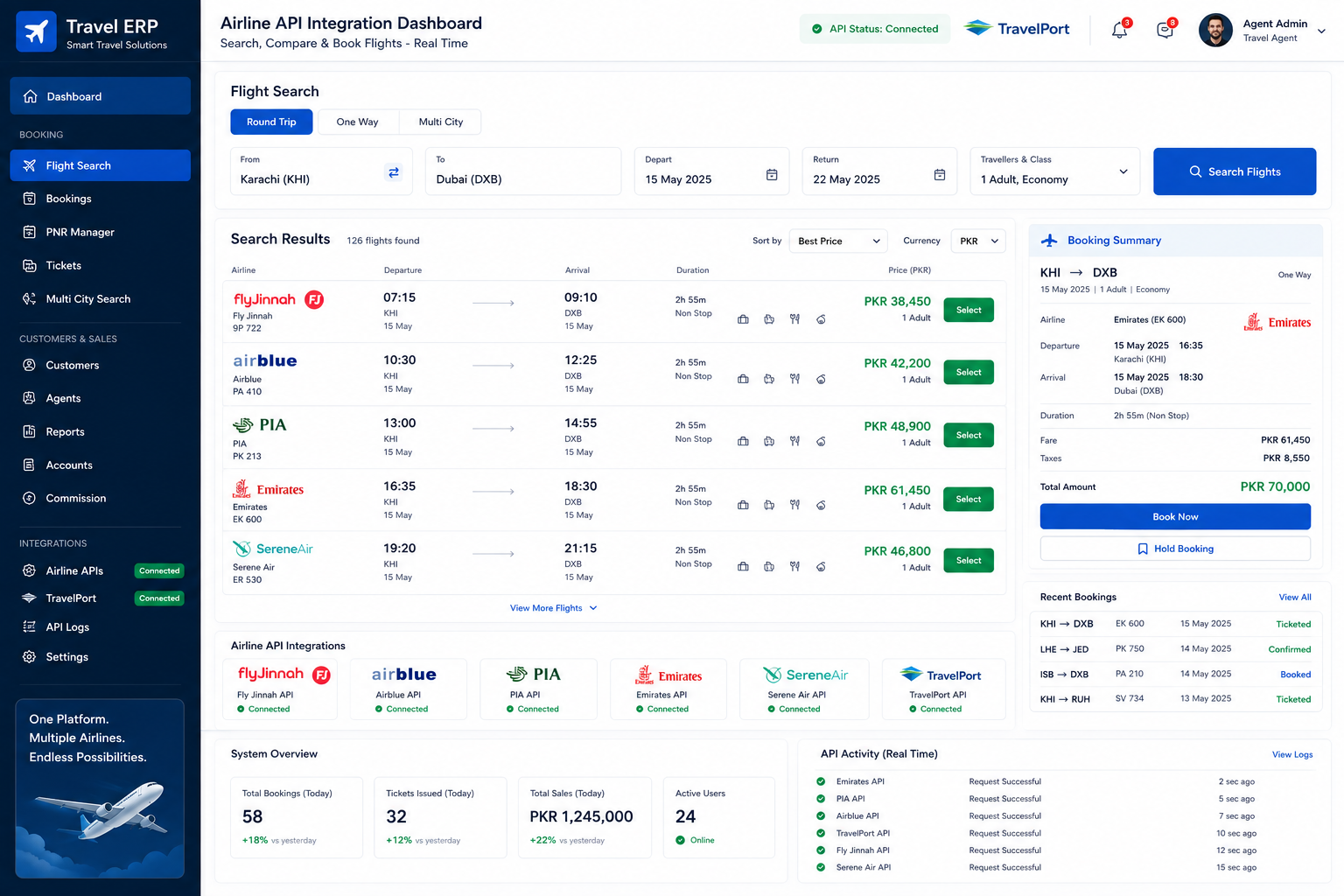Screen dimensions: 1344x896
Task: Select the Serene Air ER 530 flight
Action: [969, 560]
